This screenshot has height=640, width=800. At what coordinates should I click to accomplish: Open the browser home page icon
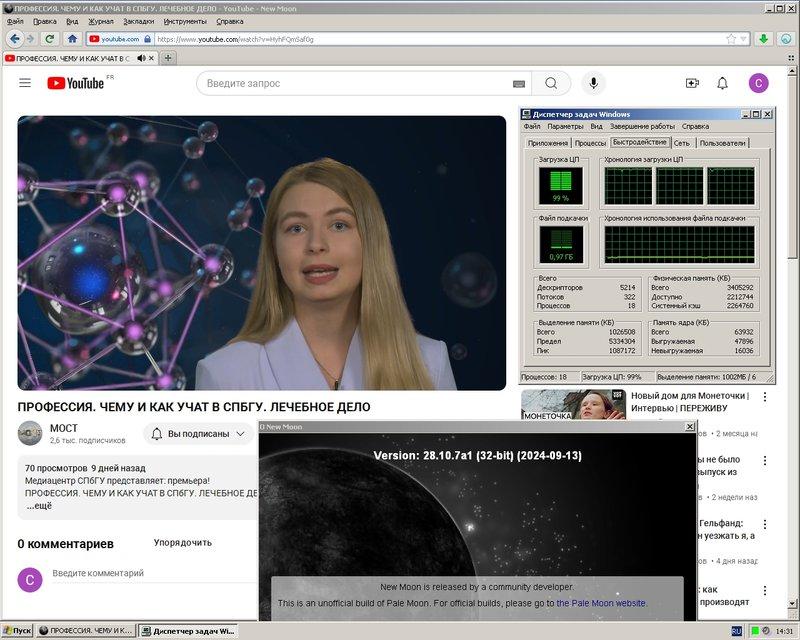[72, 39]
